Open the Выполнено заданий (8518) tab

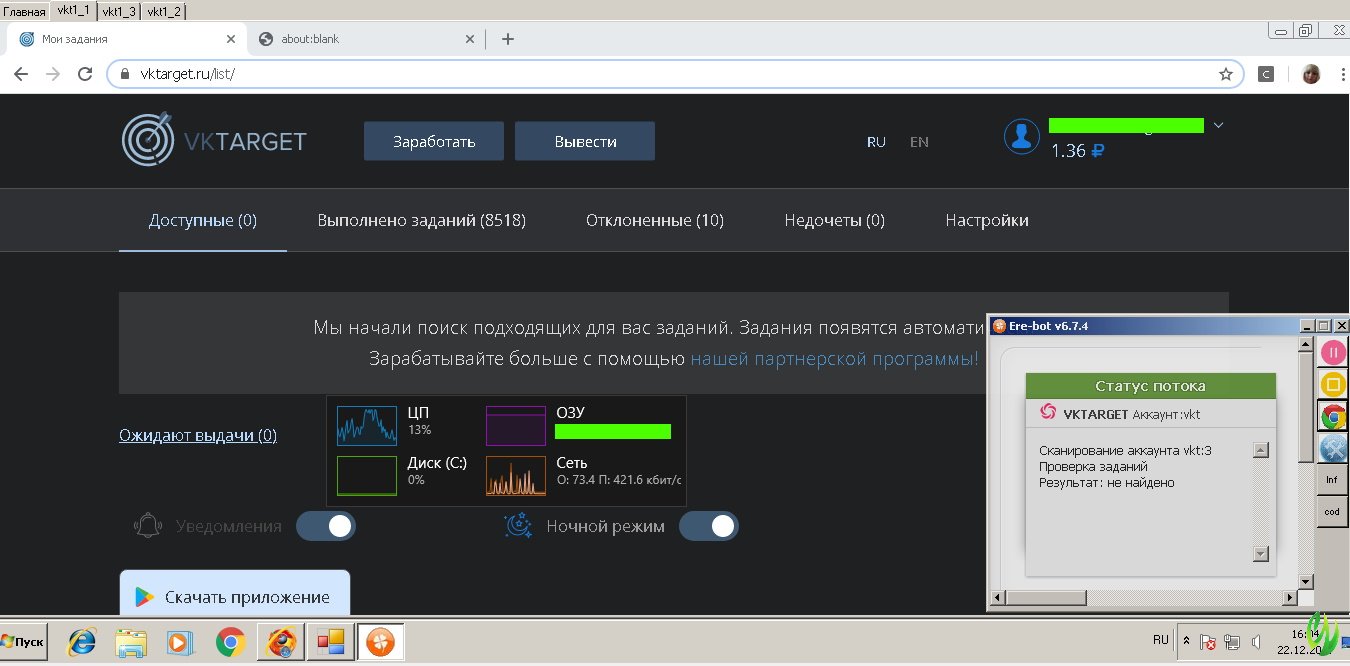tap(421, 220)
